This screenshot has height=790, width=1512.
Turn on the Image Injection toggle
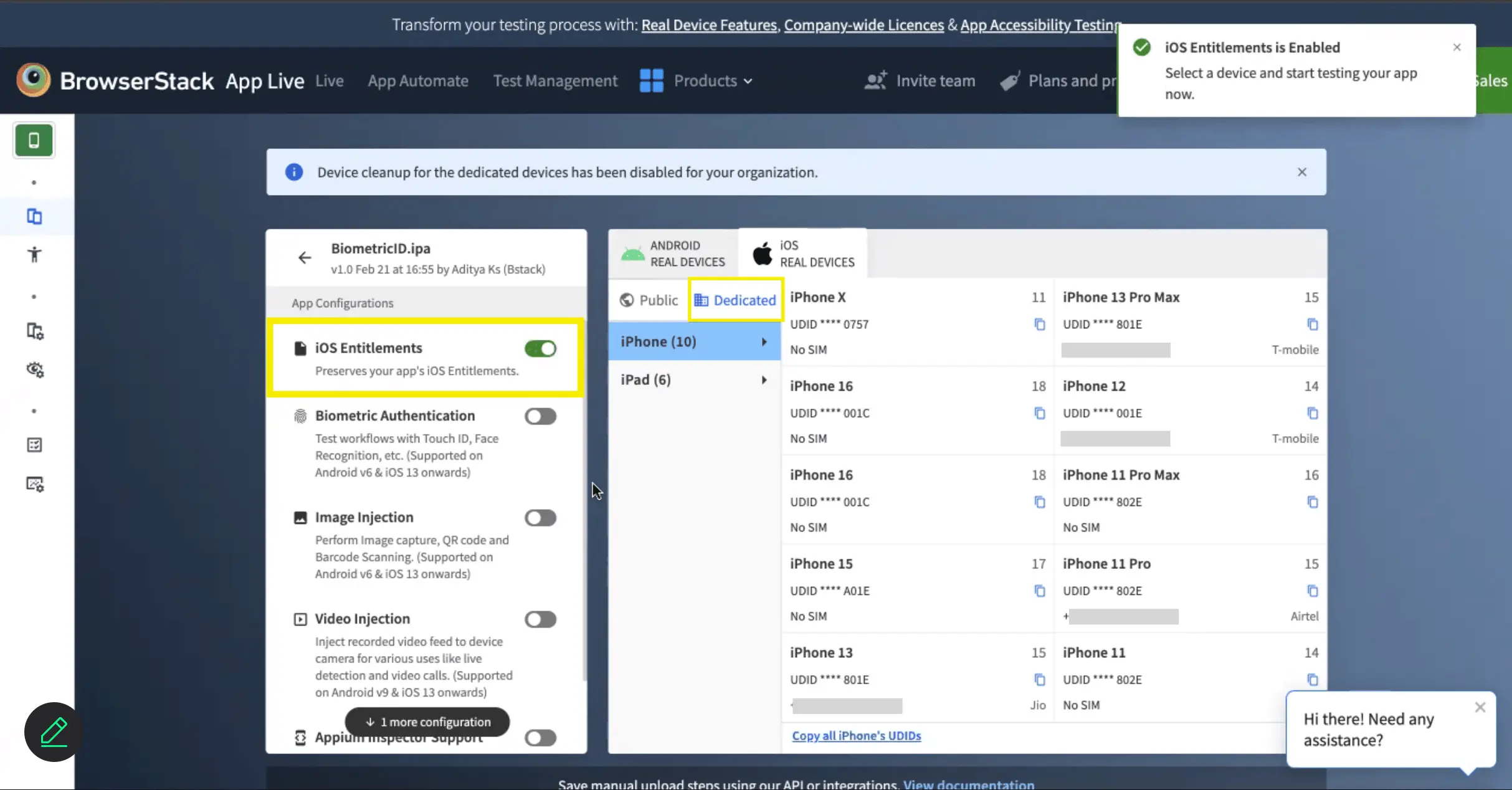540,518
